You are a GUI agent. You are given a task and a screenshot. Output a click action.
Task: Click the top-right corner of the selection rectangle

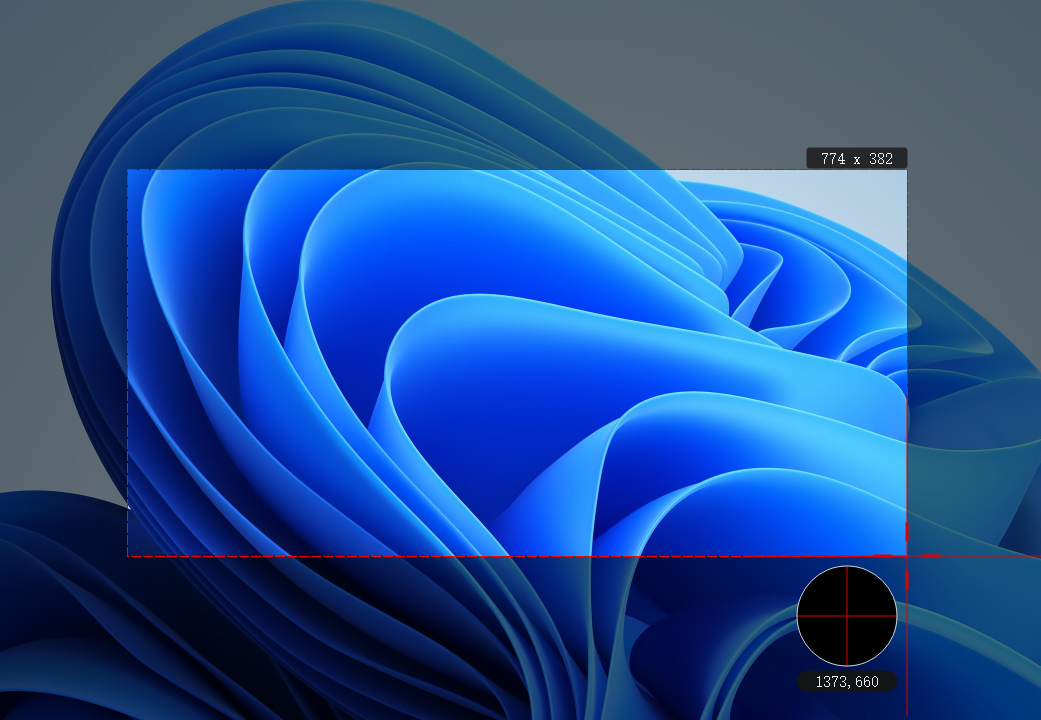click(906, 170)
